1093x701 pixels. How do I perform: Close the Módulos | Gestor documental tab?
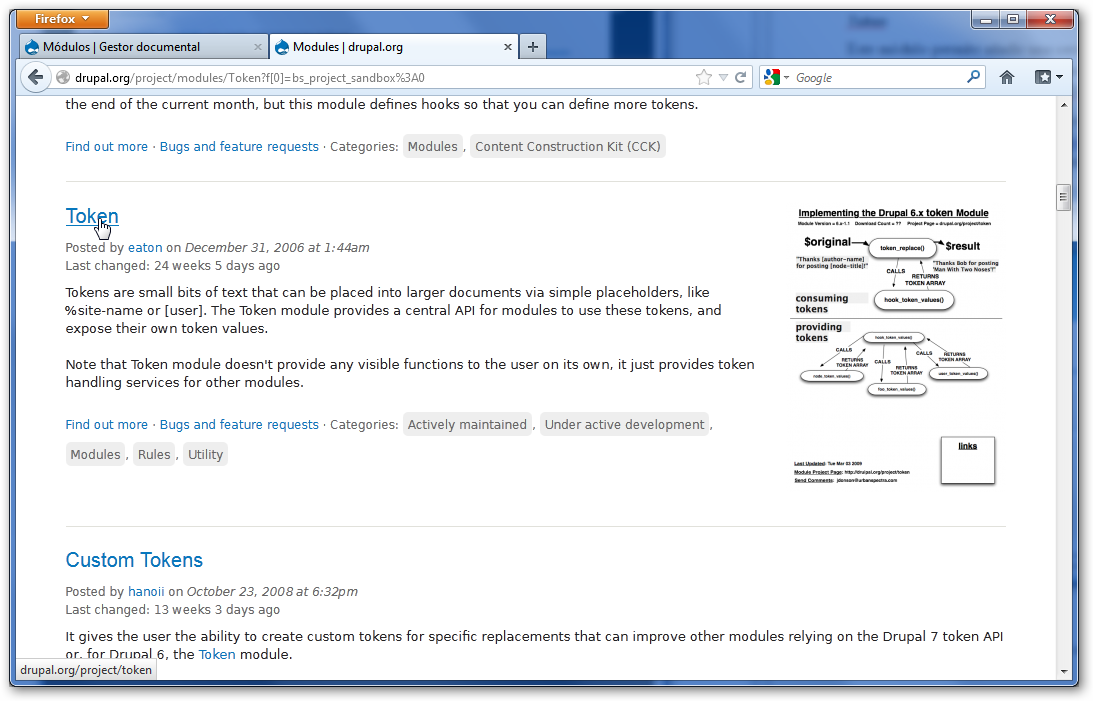tap(258, 47)
